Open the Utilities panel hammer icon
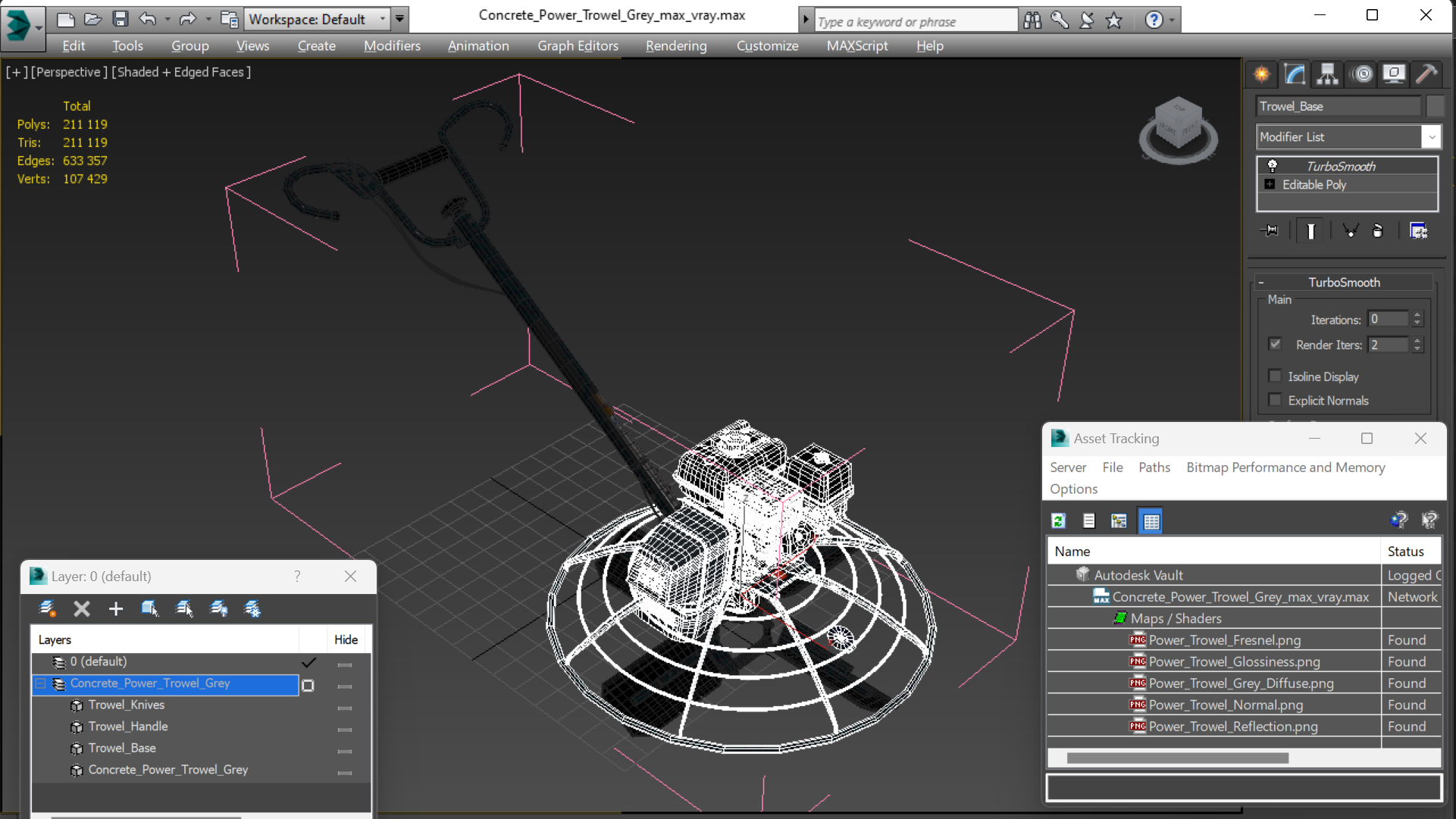The height and width of the screenshot is (819, 1456). (x=1426, y=73)
